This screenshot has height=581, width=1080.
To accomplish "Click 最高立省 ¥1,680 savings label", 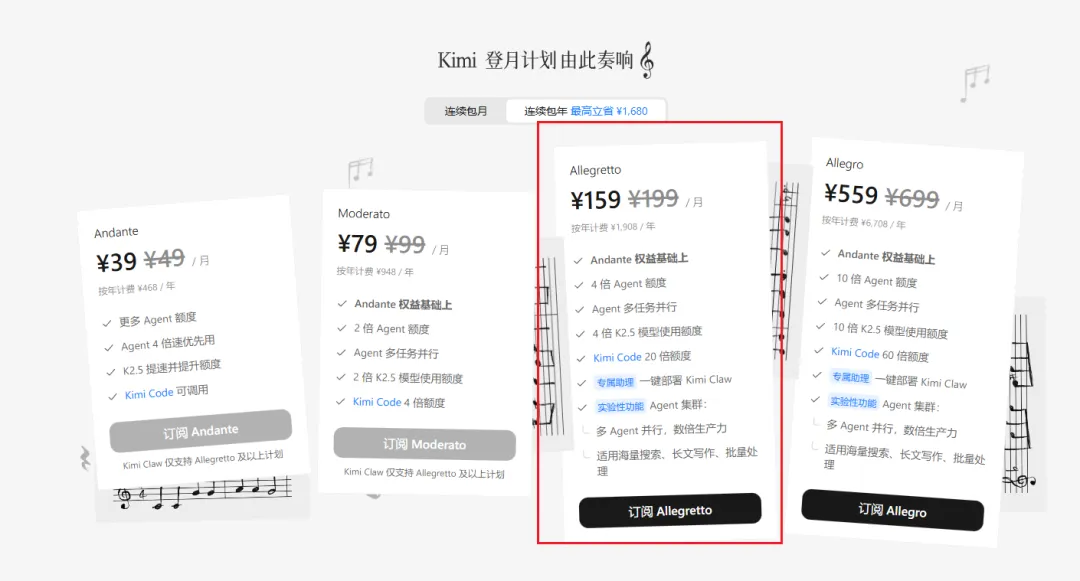I will click(x=609, y=111).
